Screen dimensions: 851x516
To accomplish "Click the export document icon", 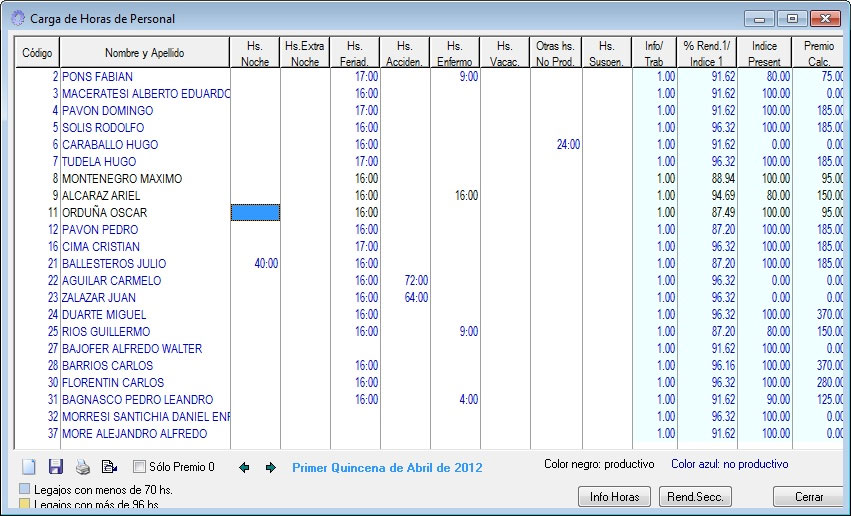I will 110,467.
